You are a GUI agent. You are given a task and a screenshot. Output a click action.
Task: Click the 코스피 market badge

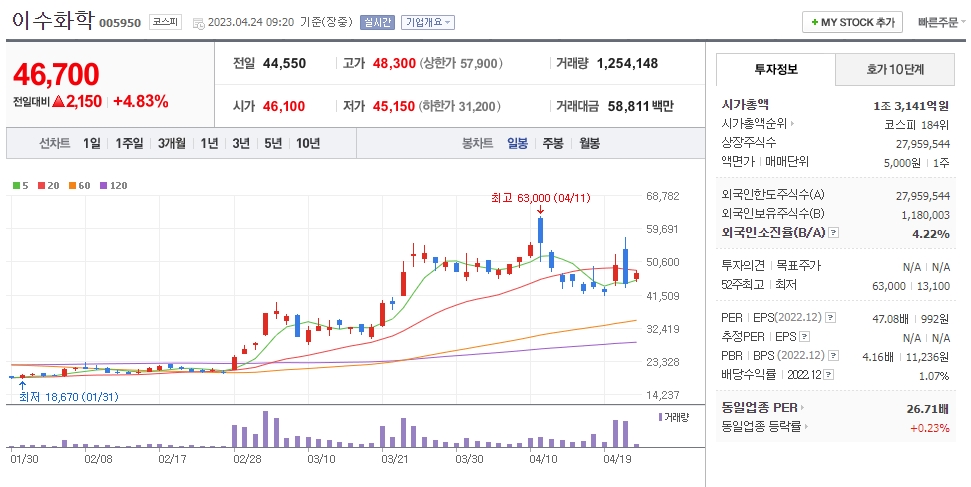pyautogui.click(x=165, y=22)
